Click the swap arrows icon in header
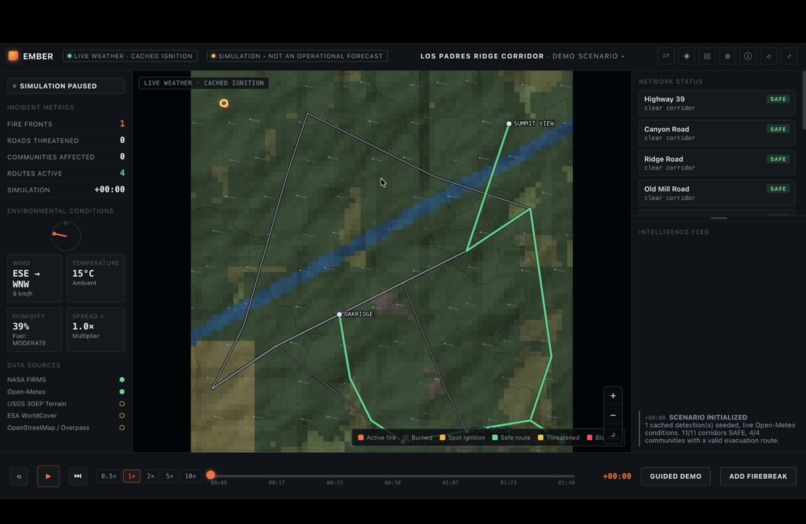 click(666, 56)
